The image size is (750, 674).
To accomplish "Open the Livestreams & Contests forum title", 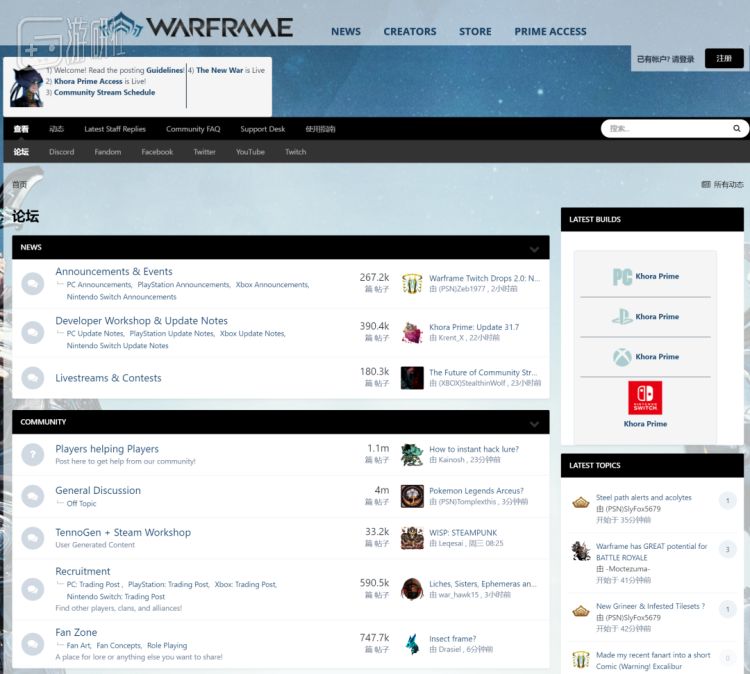I will click(109, 378).
